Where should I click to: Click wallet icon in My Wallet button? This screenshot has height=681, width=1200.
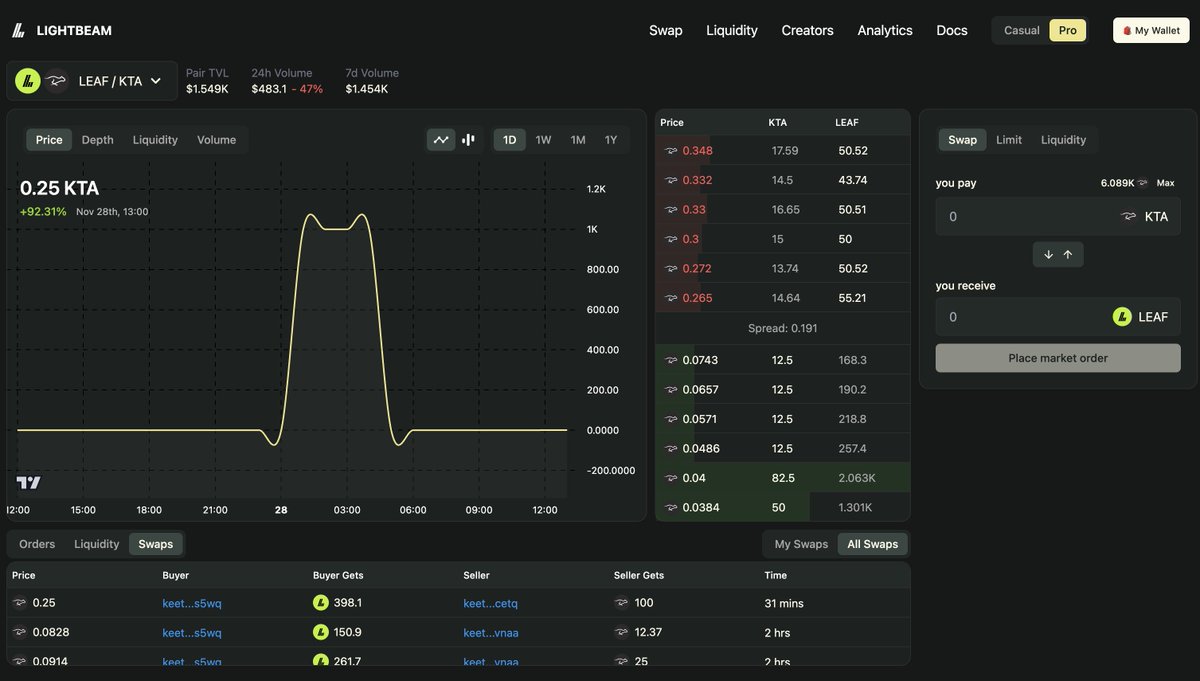pos(1127,31)
